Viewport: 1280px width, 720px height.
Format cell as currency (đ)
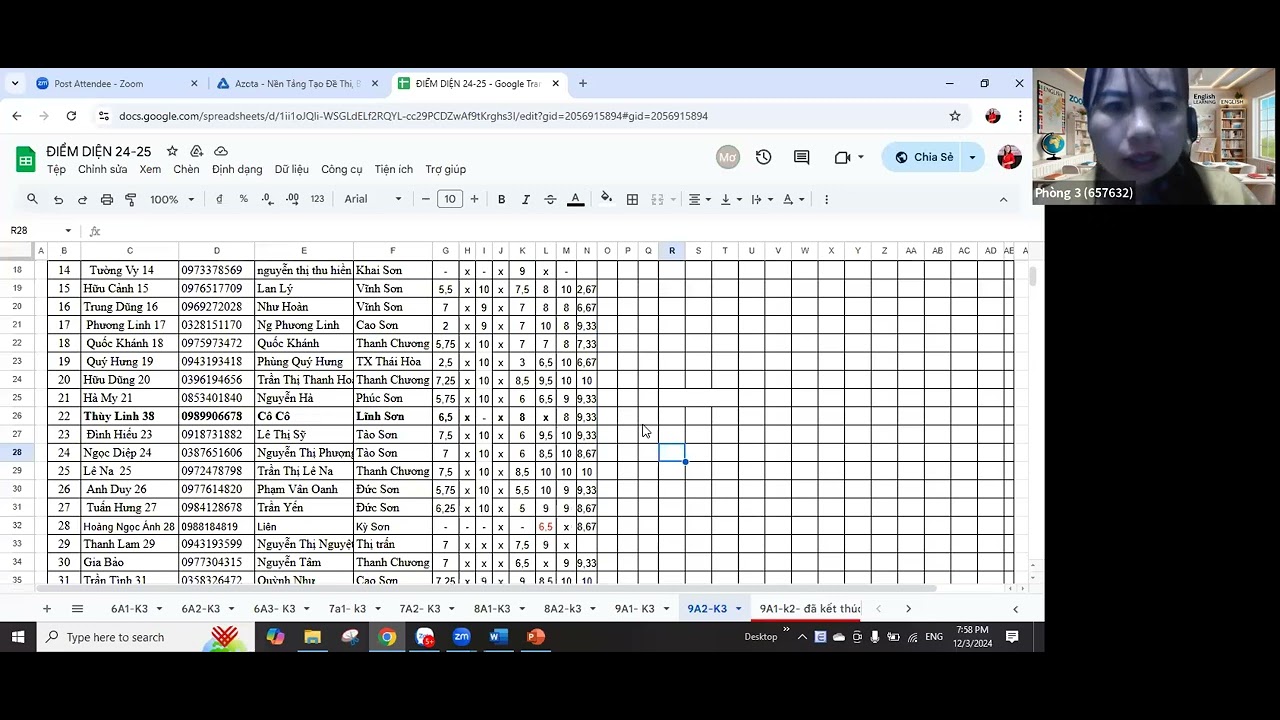pyautogui.click(x=219, y=199)
